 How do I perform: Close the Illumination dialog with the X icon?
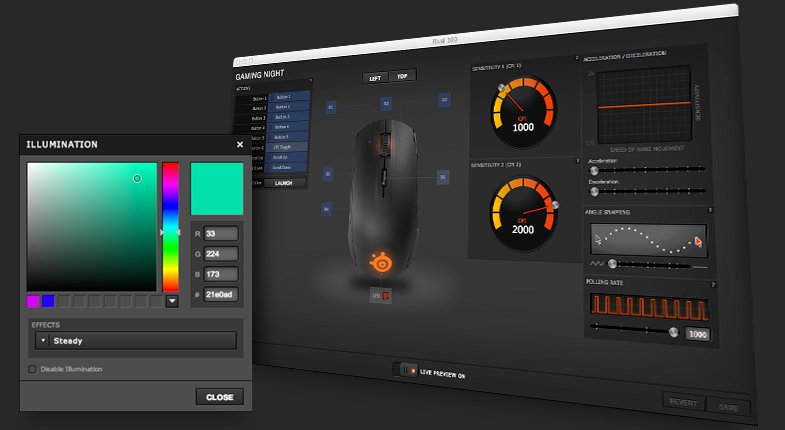(240, 145)
